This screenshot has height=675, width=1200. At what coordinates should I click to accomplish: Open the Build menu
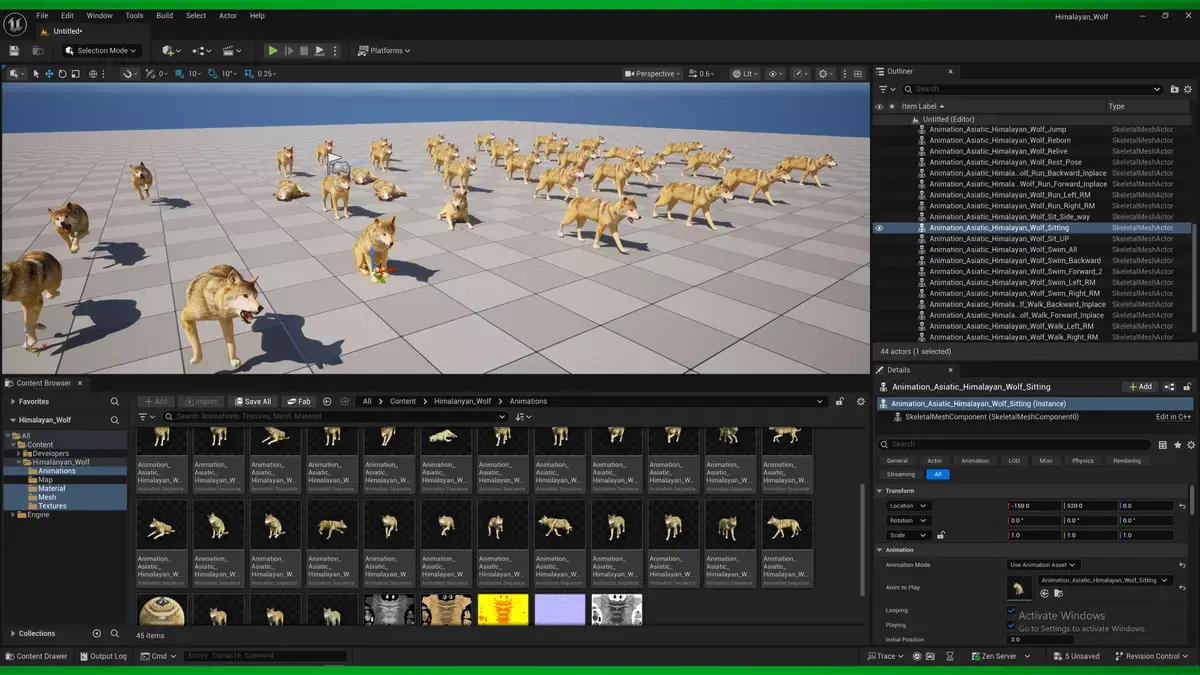[x=164, y=16]
